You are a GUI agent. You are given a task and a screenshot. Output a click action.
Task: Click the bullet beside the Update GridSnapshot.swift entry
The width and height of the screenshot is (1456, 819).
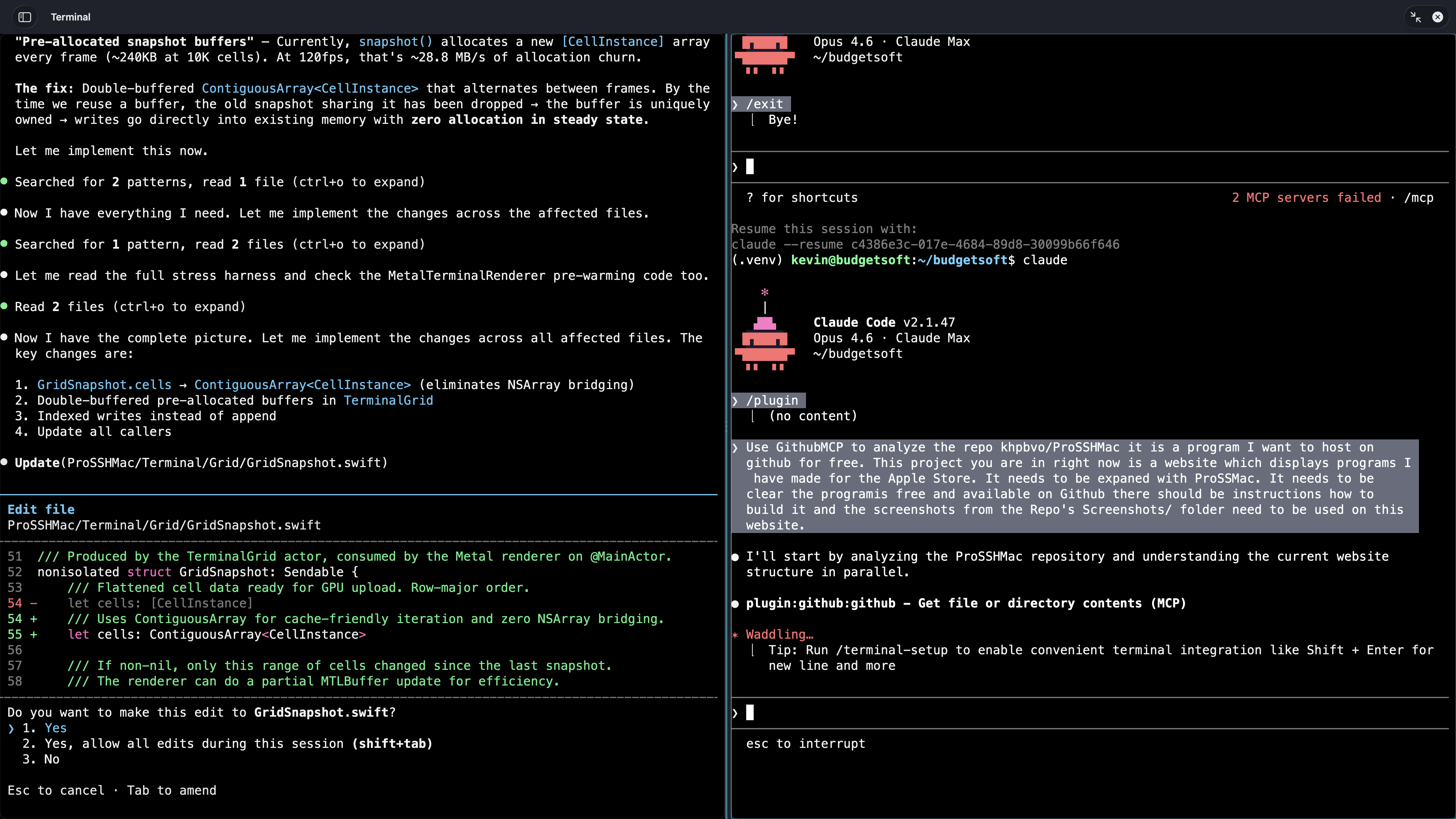(x=5, y=462)
